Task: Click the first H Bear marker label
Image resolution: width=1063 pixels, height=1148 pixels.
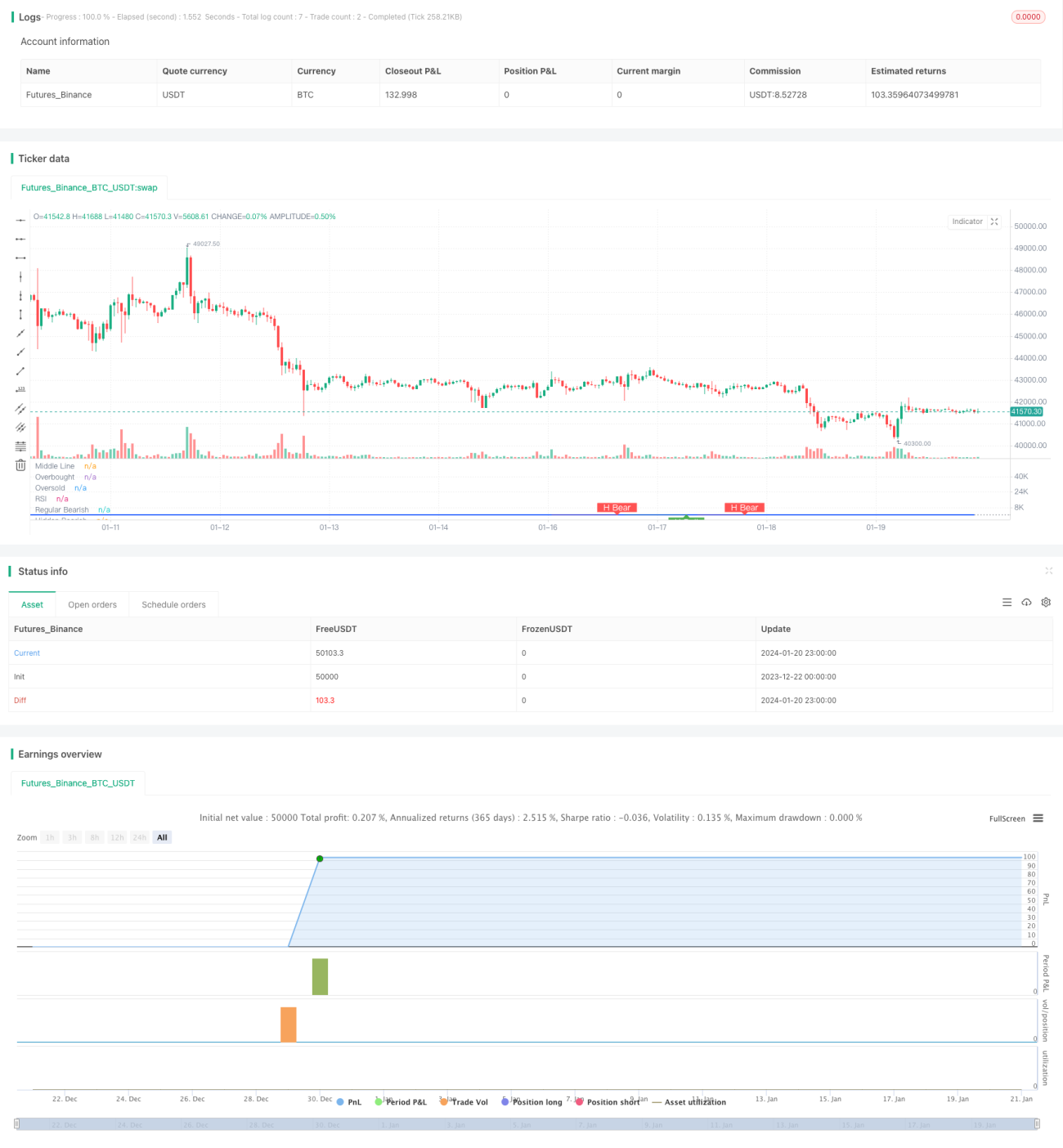Action: pos(617,508)
